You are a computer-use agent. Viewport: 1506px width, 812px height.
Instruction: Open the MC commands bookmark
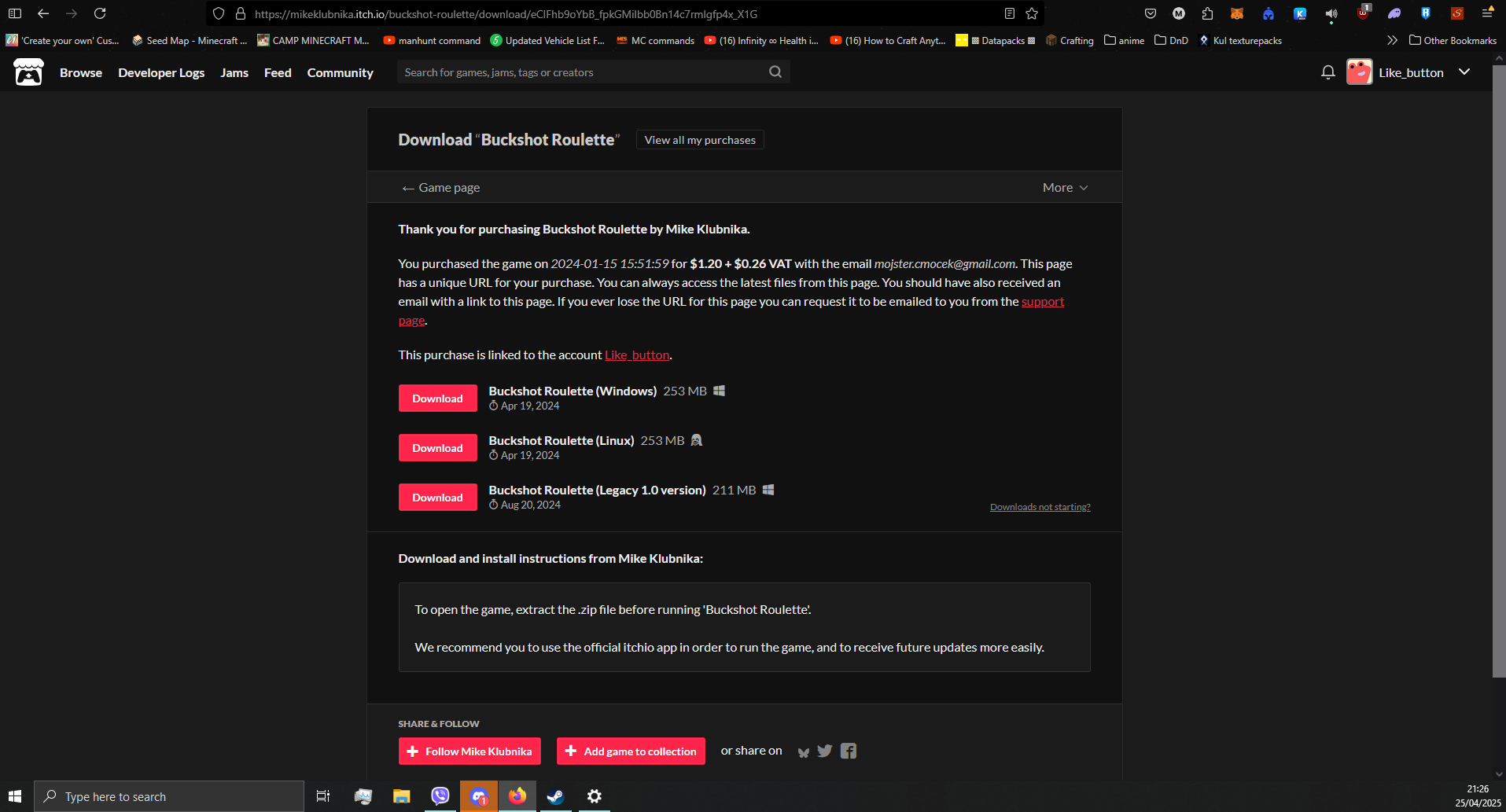point(655,40)
